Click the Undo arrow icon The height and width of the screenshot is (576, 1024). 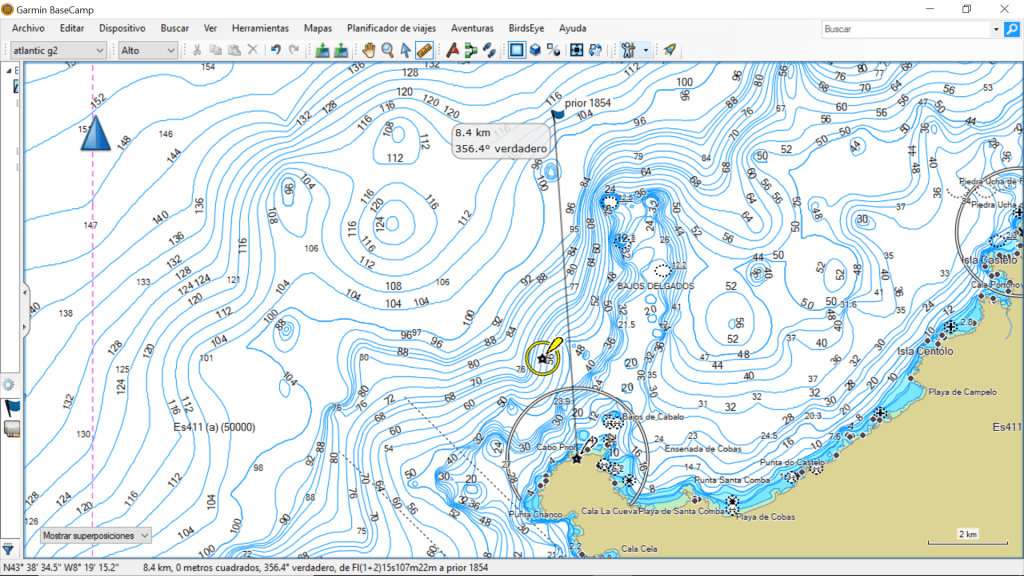275,49
